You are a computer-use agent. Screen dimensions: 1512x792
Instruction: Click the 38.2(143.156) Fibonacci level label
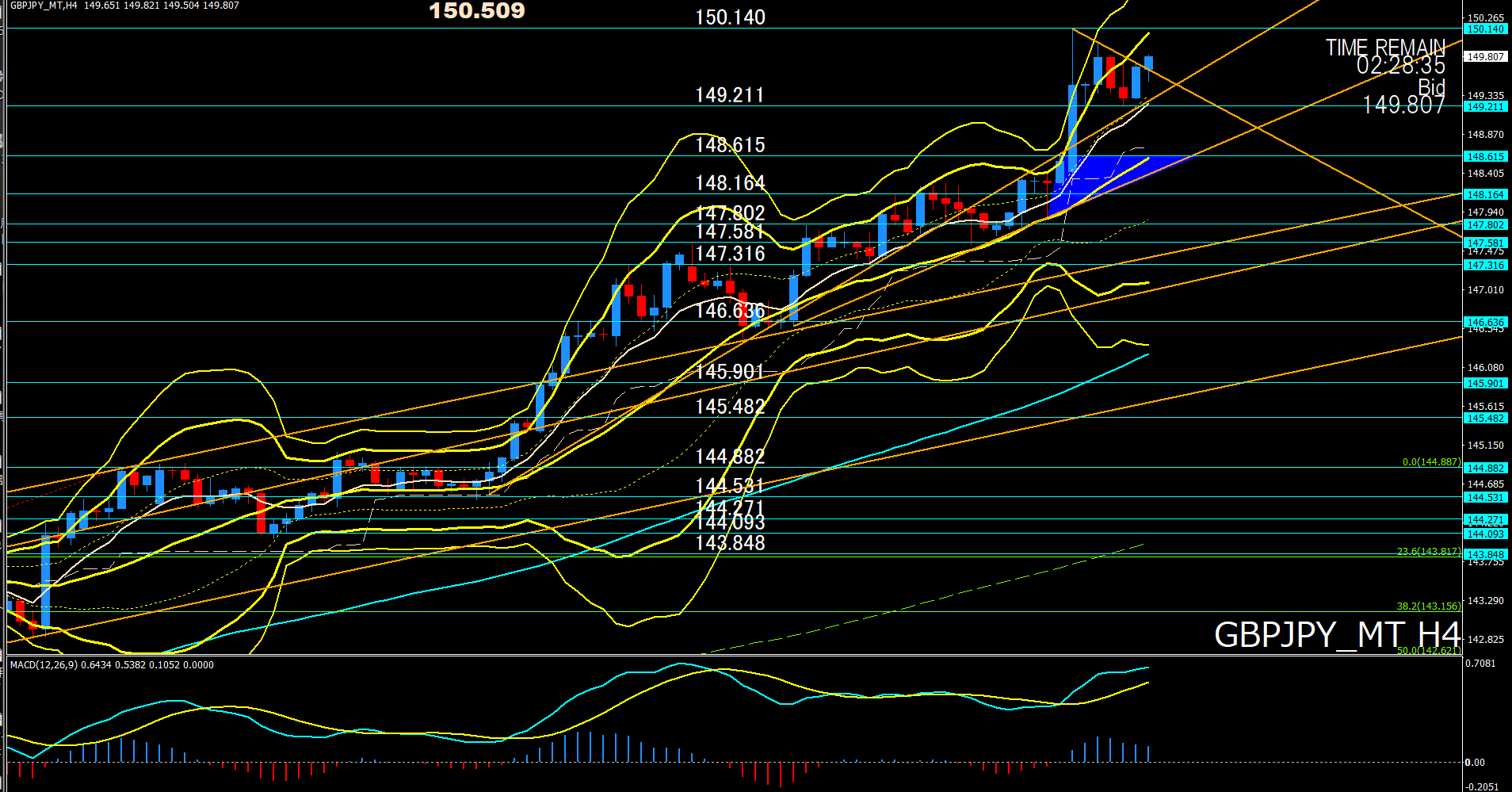coord(1428,606)
